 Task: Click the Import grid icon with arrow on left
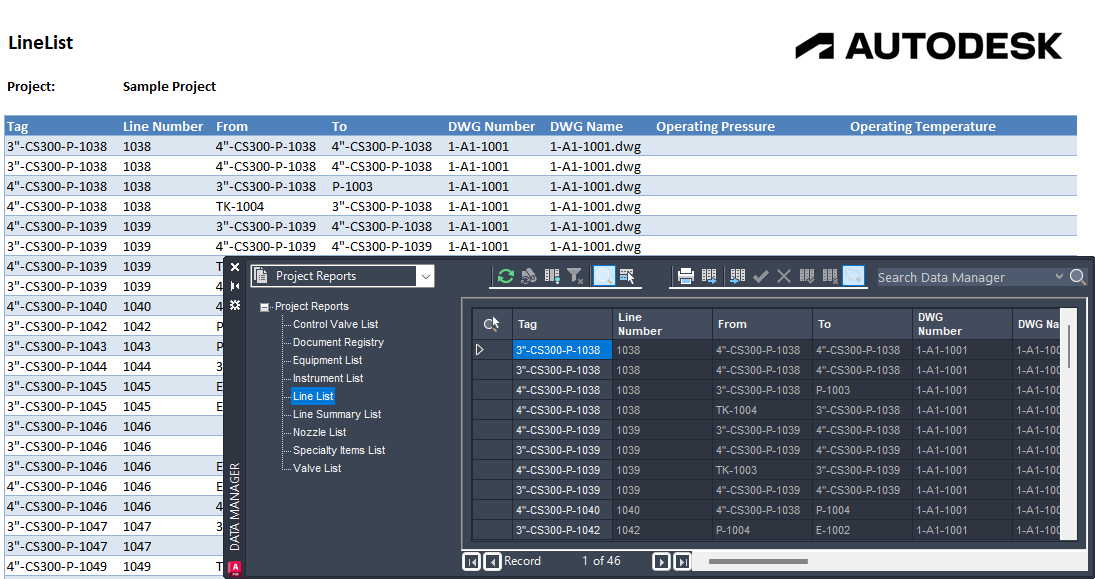737,276
